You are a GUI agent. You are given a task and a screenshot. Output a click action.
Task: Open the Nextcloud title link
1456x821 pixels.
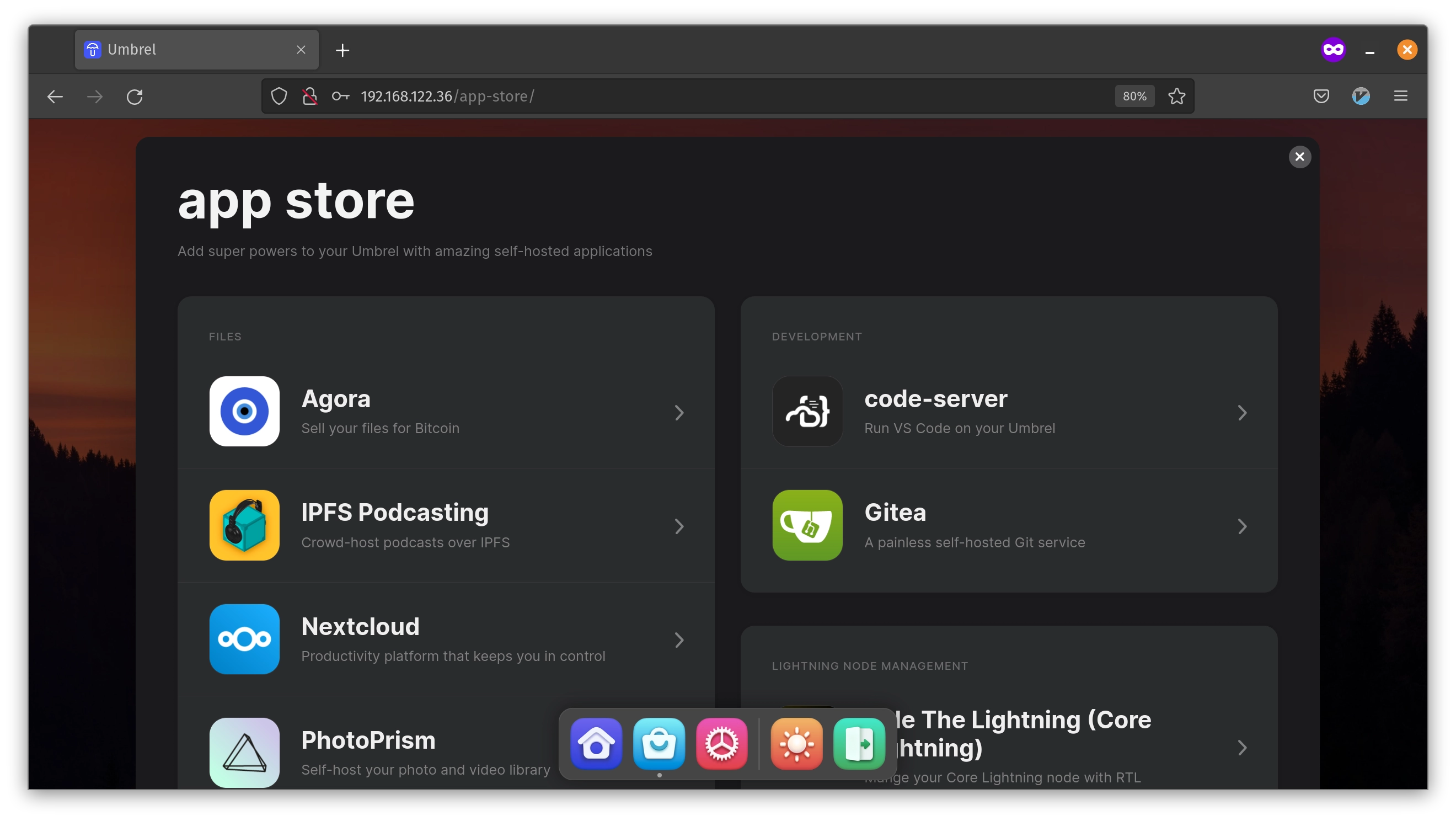(361, 627)
